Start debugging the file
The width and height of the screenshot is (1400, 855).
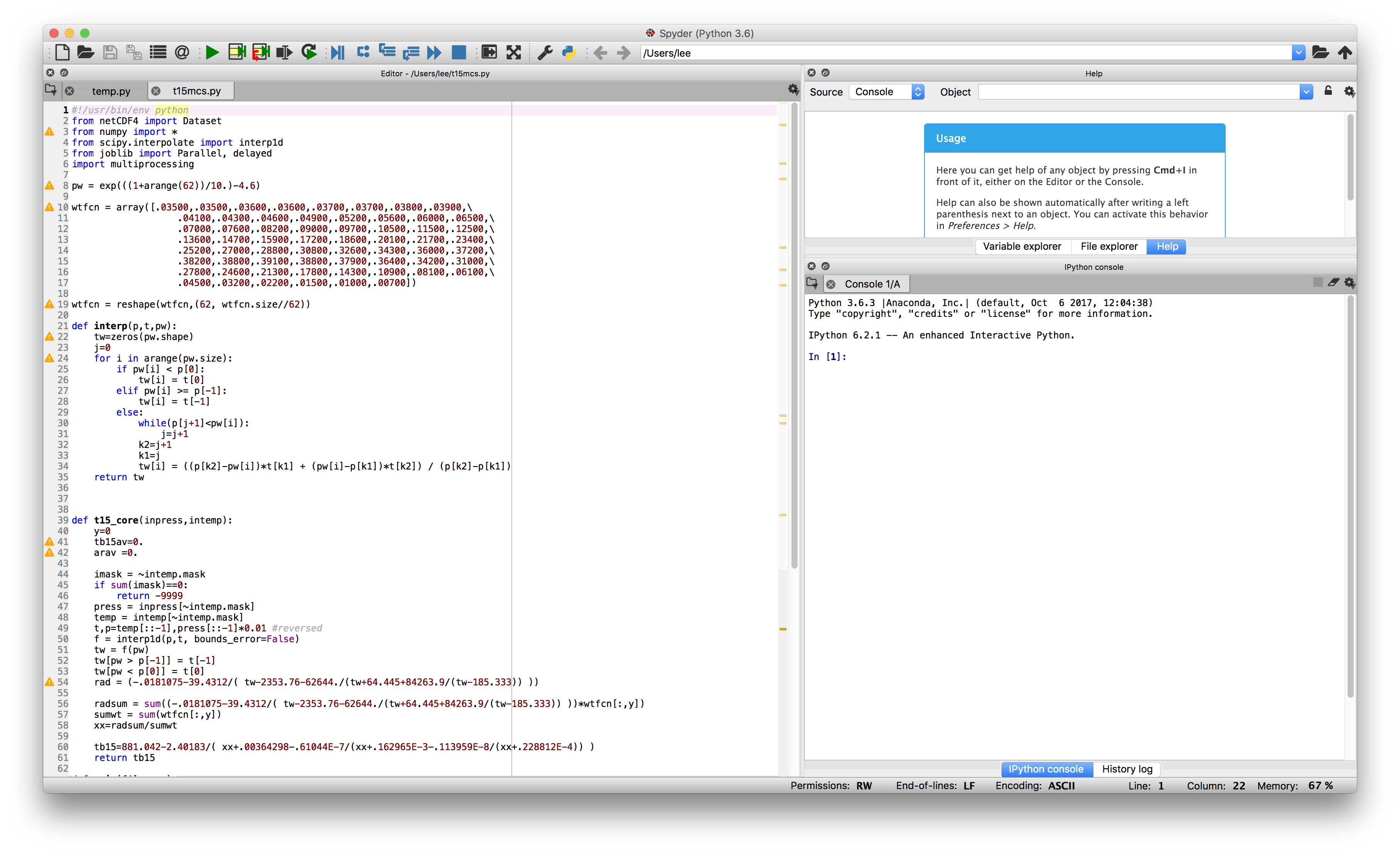pyautogui.click(x=338, y=53)
